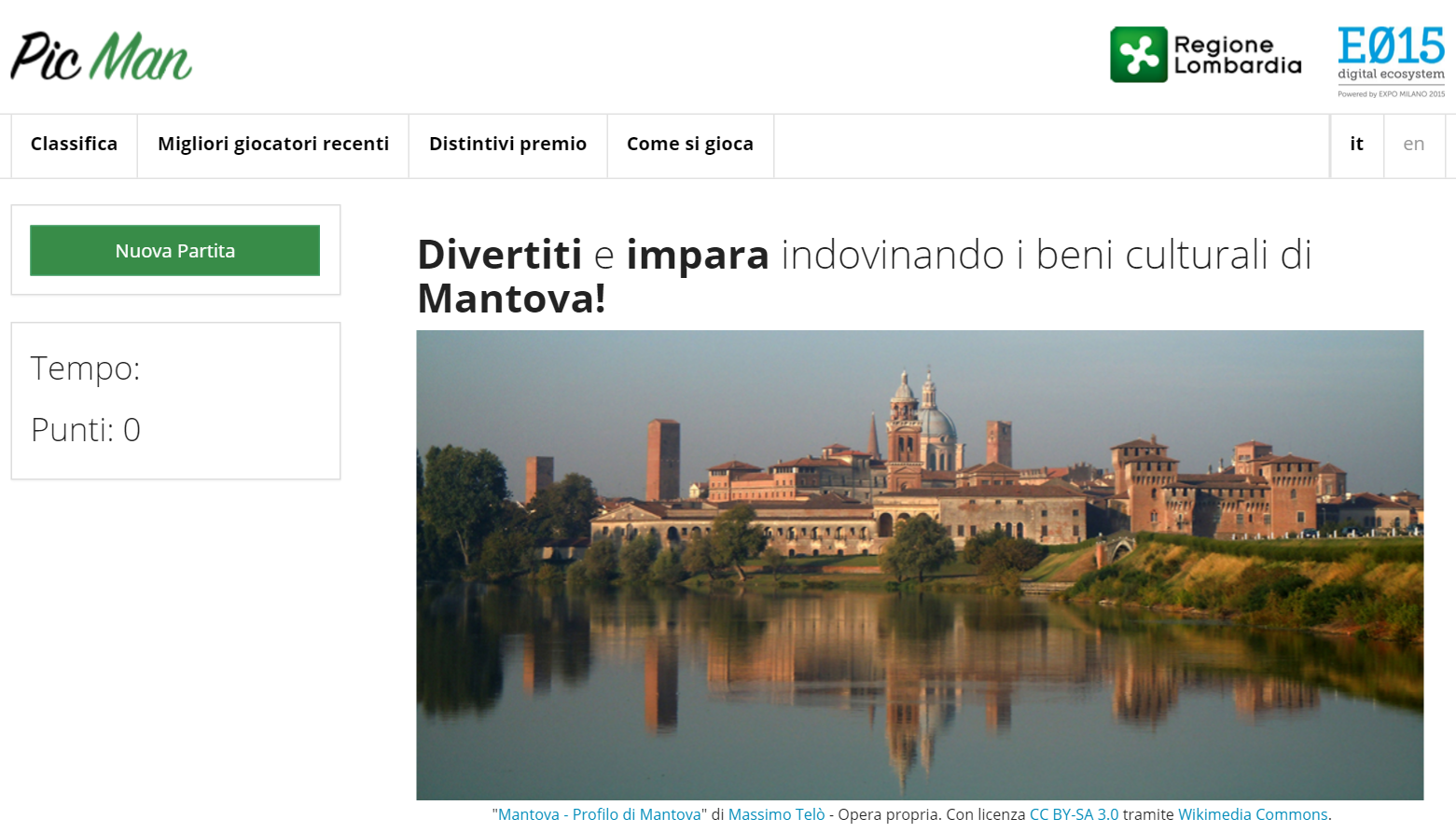
Task: Click the 'Regione Lombardia' logo text
Action: pos(1237,55)
